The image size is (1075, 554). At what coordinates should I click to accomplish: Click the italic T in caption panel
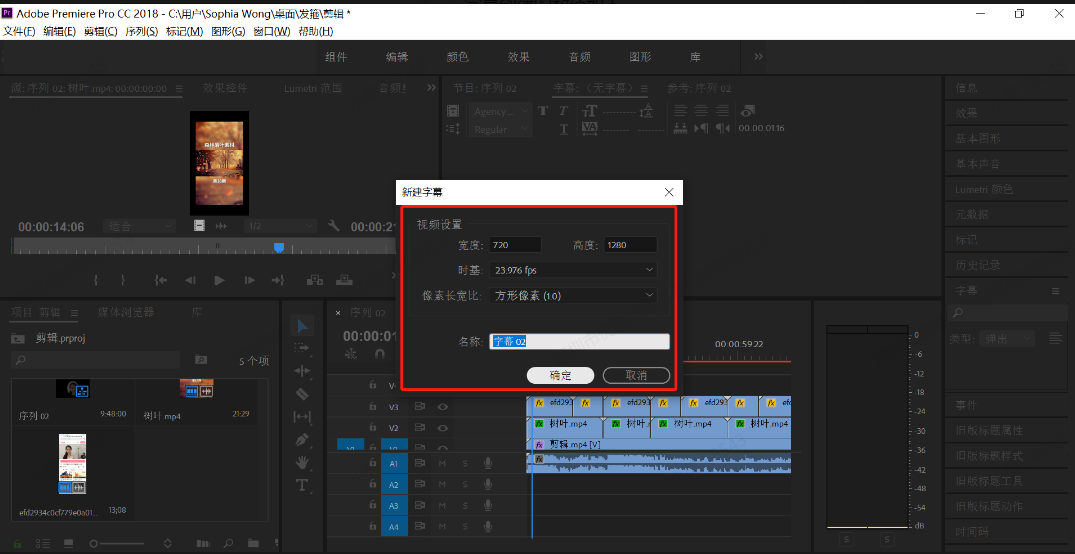pos(564,111)
